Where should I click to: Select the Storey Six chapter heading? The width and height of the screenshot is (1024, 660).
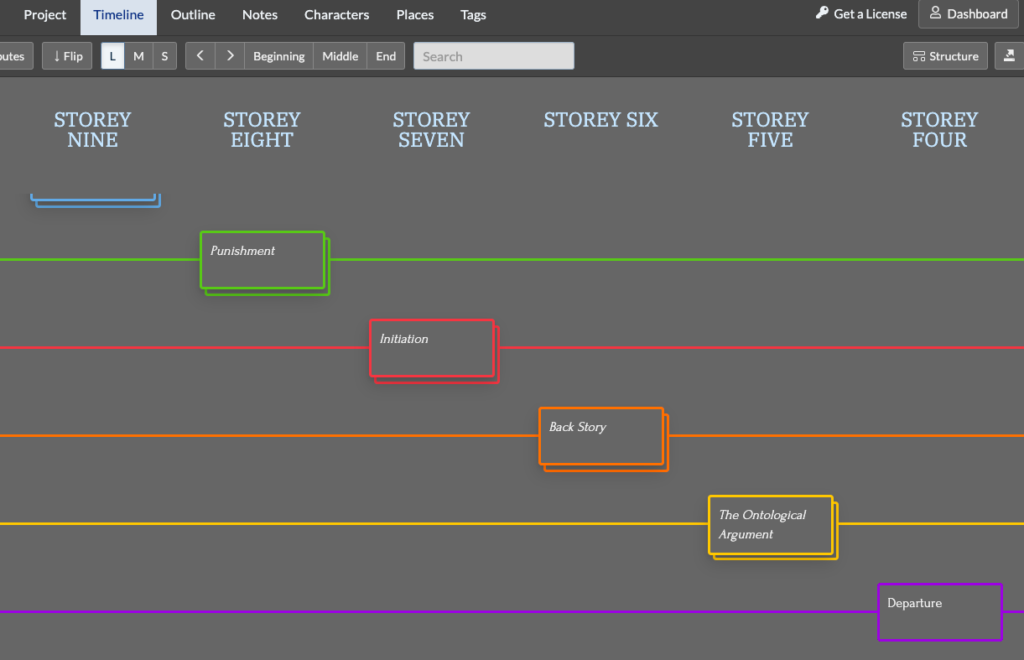(601, 119)
